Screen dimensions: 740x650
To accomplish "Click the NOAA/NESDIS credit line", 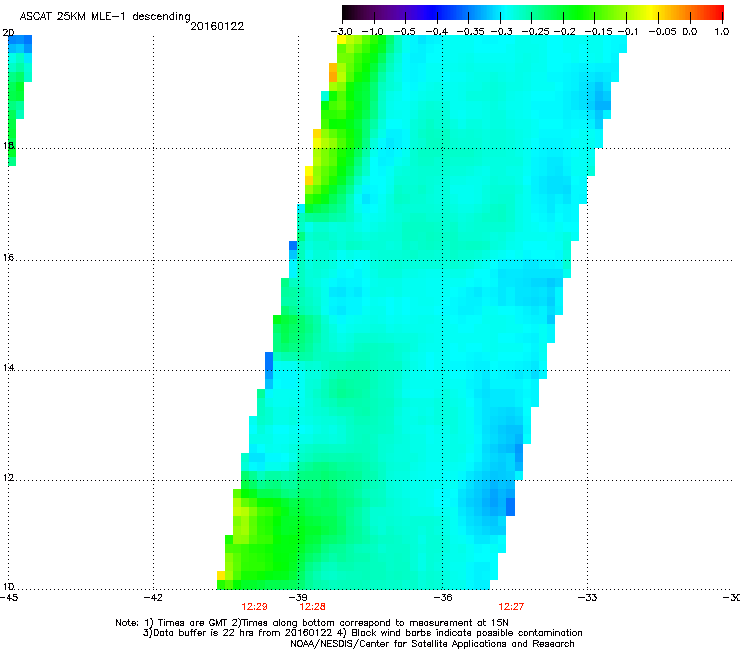I will coord(432,644).
